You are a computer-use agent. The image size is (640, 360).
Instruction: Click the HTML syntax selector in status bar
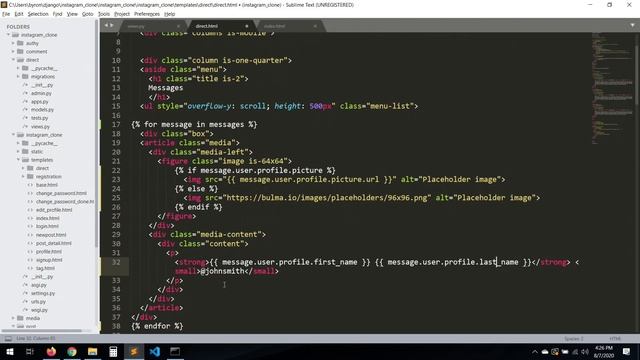(615, 338)
